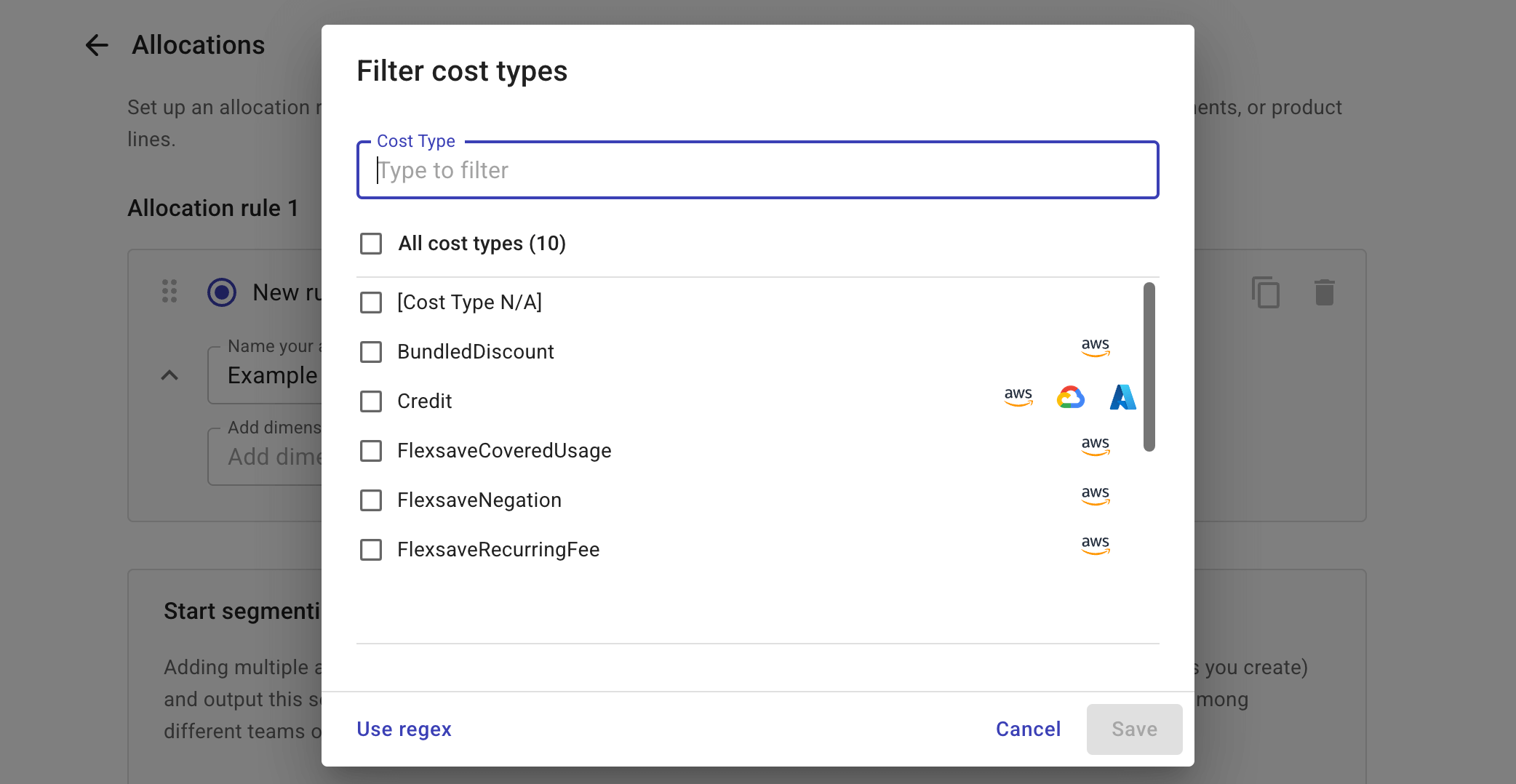
Task: Go back using the Allocations arrow
Action: (x=97, y=45)
